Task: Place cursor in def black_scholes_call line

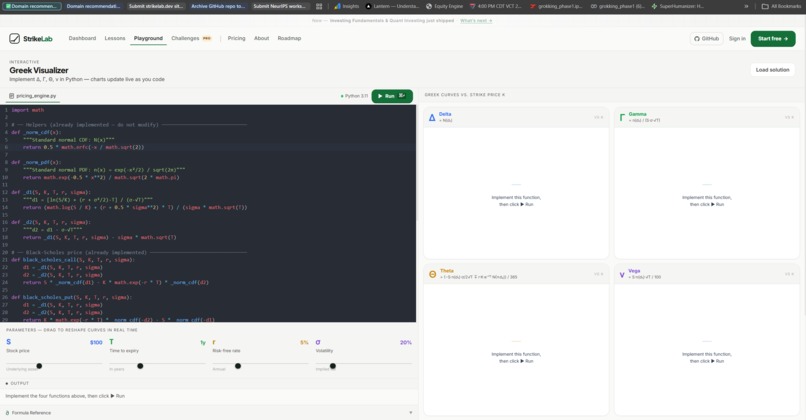Action: pyautogui.click(x=73, y=260)
